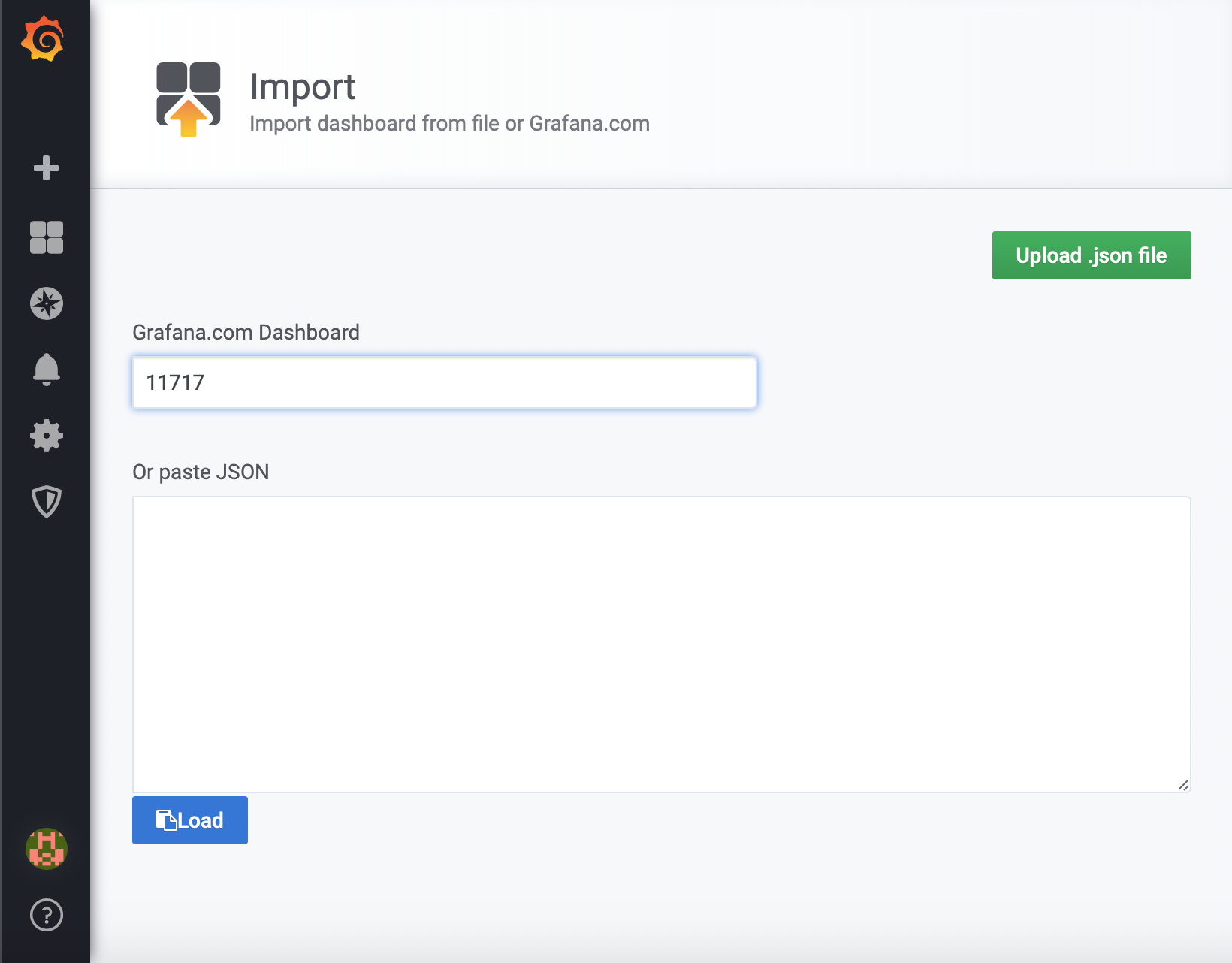
Task: Open the Alerting bell icon
Action: 46,370
